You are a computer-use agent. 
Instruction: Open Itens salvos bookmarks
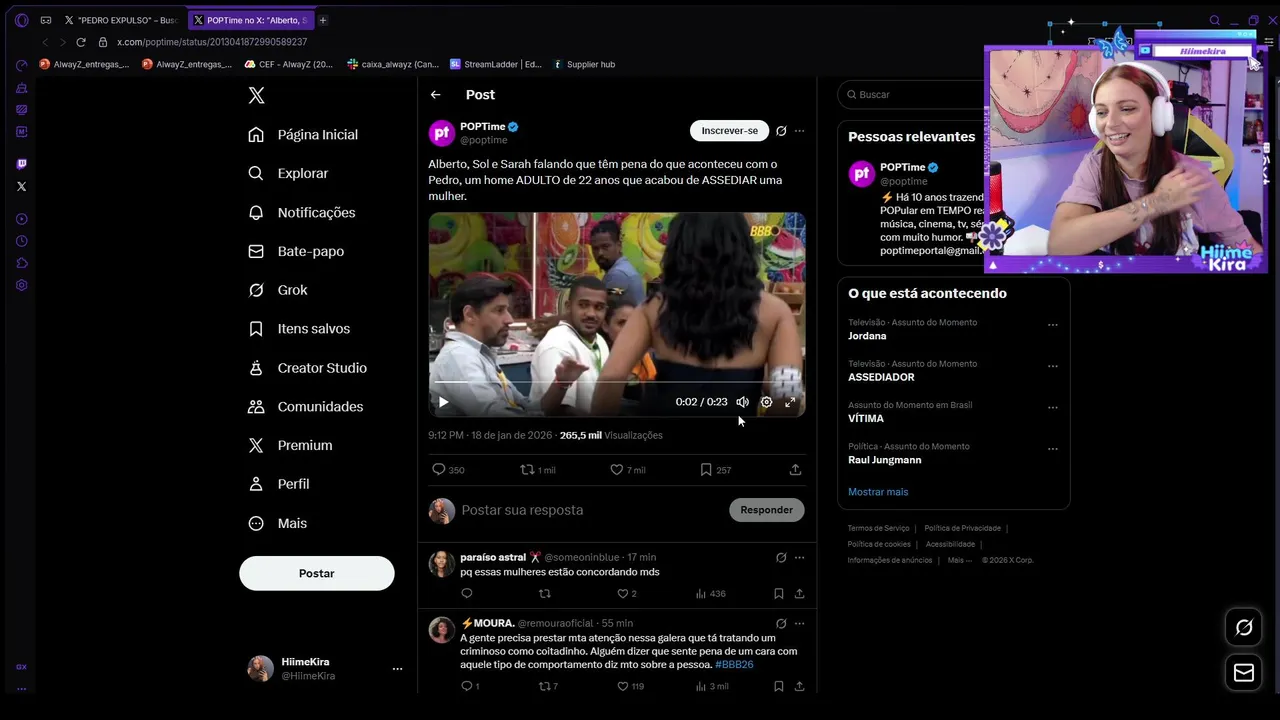click(300, 328)
